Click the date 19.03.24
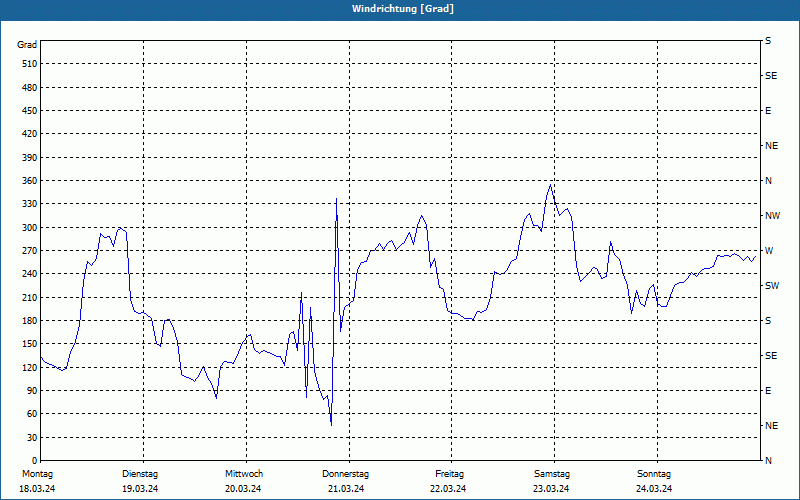This screenshot has height=500, width=800. click(140, 489)
